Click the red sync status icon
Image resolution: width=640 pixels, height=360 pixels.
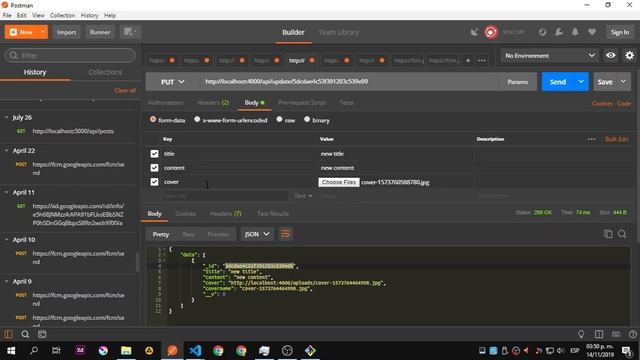(x=491, y=32)
